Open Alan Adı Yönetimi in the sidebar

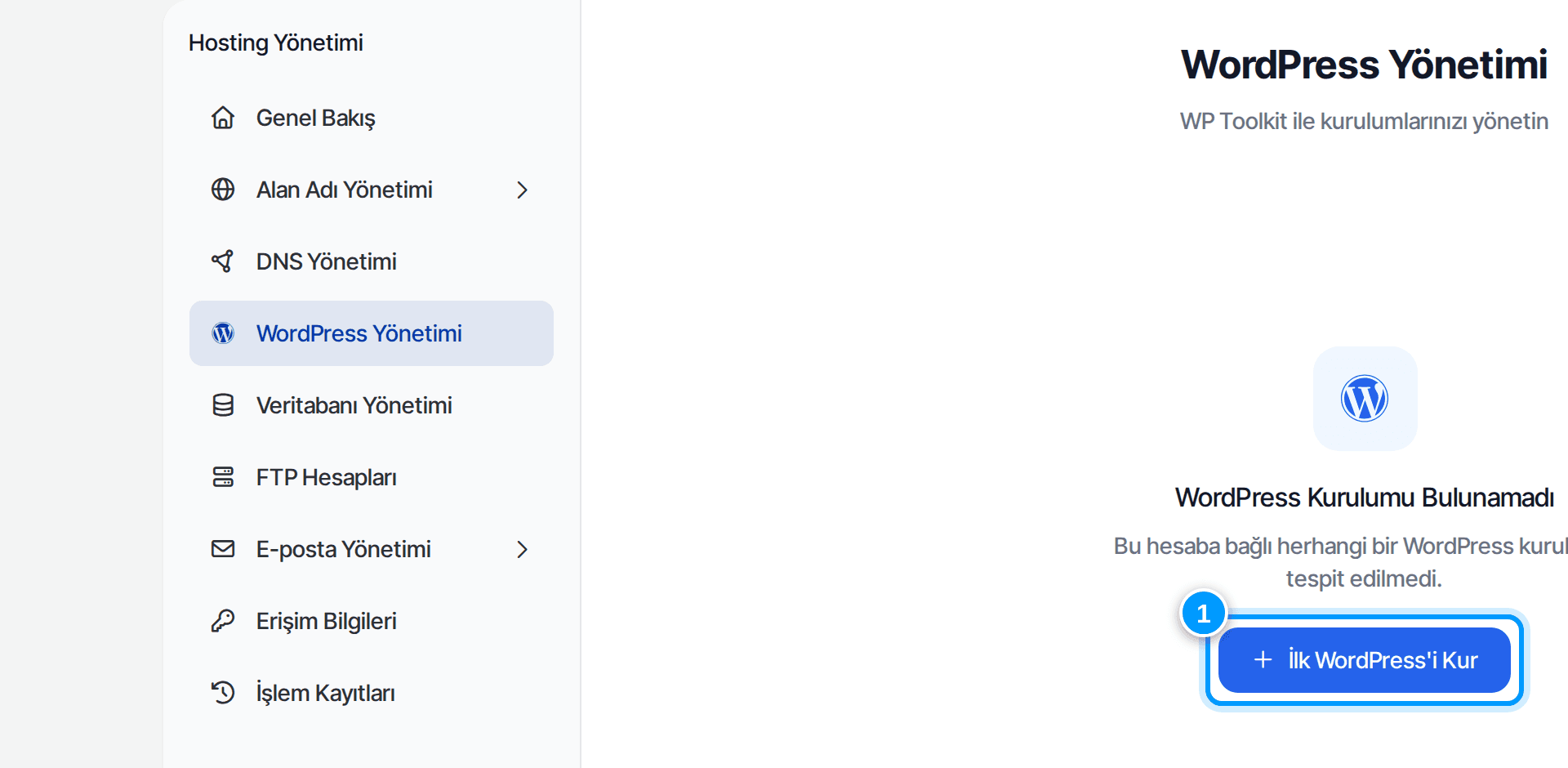pyautogui.click(x=372, y=190)
